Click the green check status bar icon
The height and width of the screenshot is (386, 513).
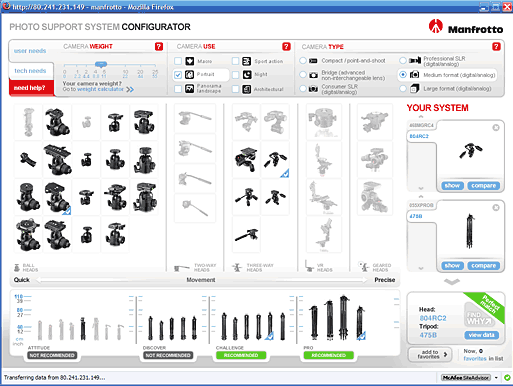coord(507,378)
